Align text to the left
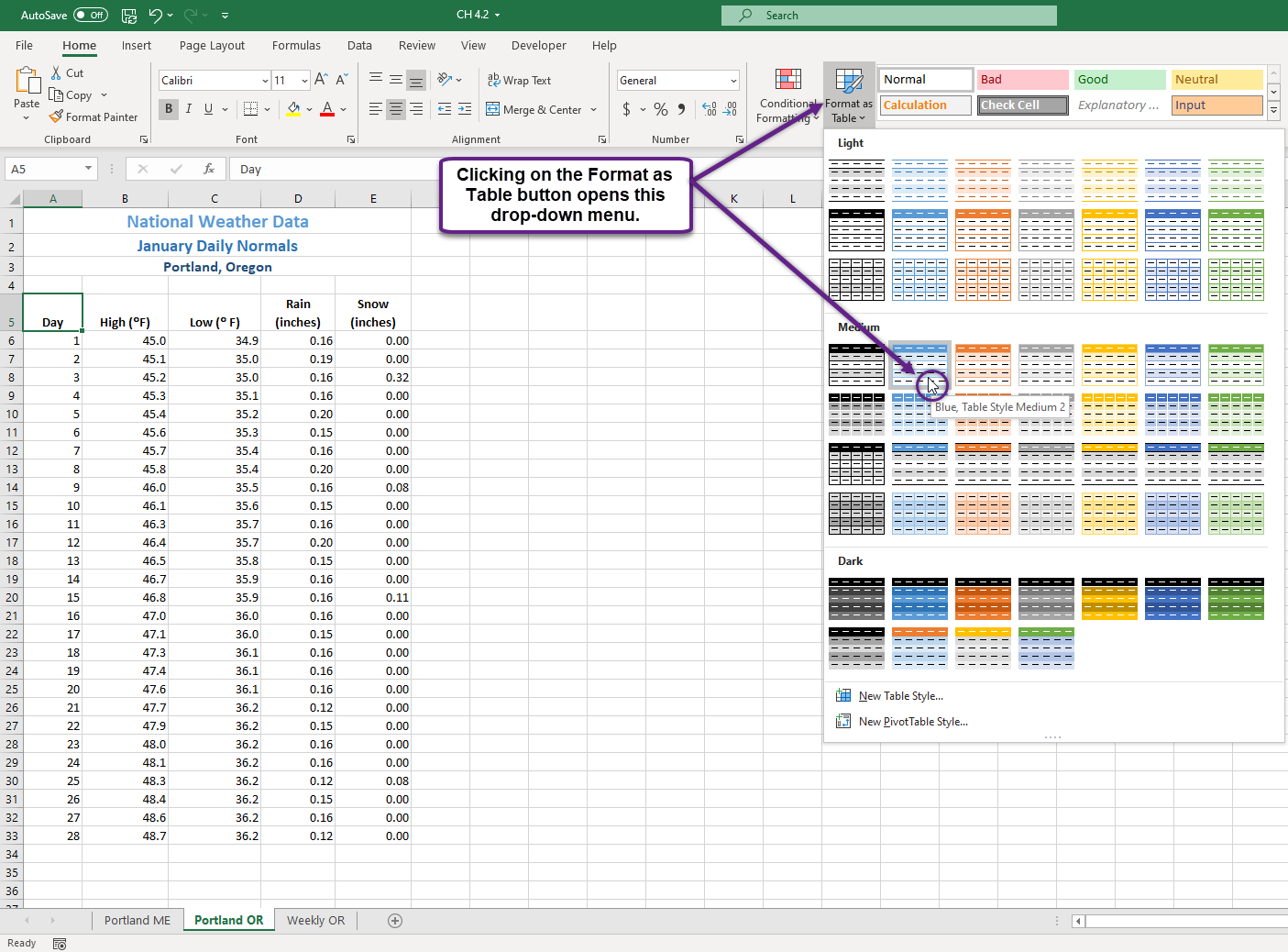1288x952 pixels. (x=376, y=109)
